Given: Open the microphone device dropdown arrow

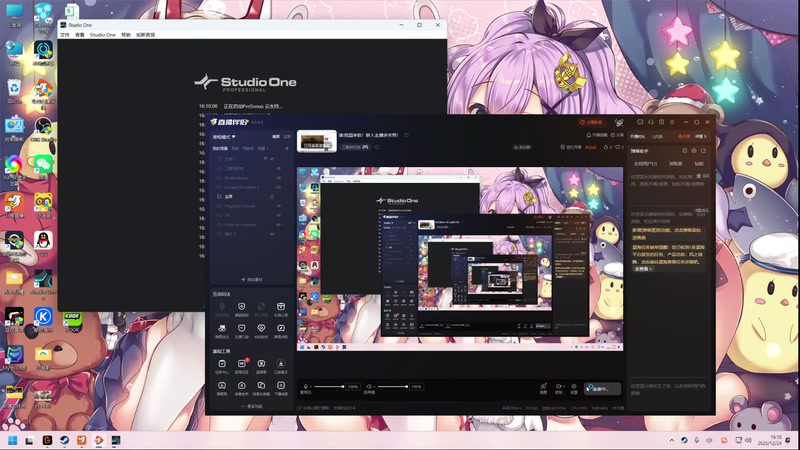Looking at the screenshot, I should click(310, 387).
